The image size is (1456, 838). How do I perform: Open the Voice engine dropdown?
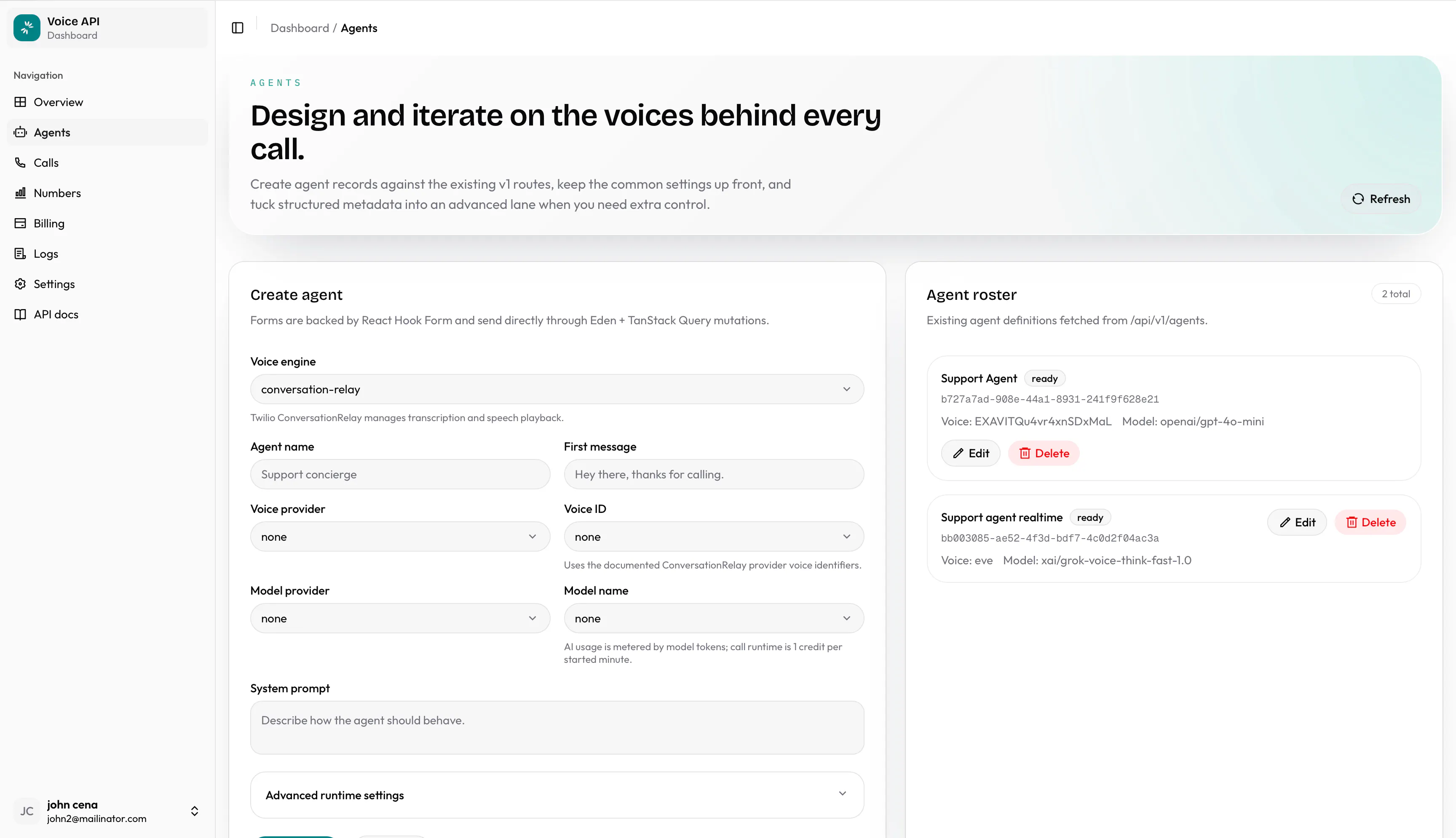point(557,389)
